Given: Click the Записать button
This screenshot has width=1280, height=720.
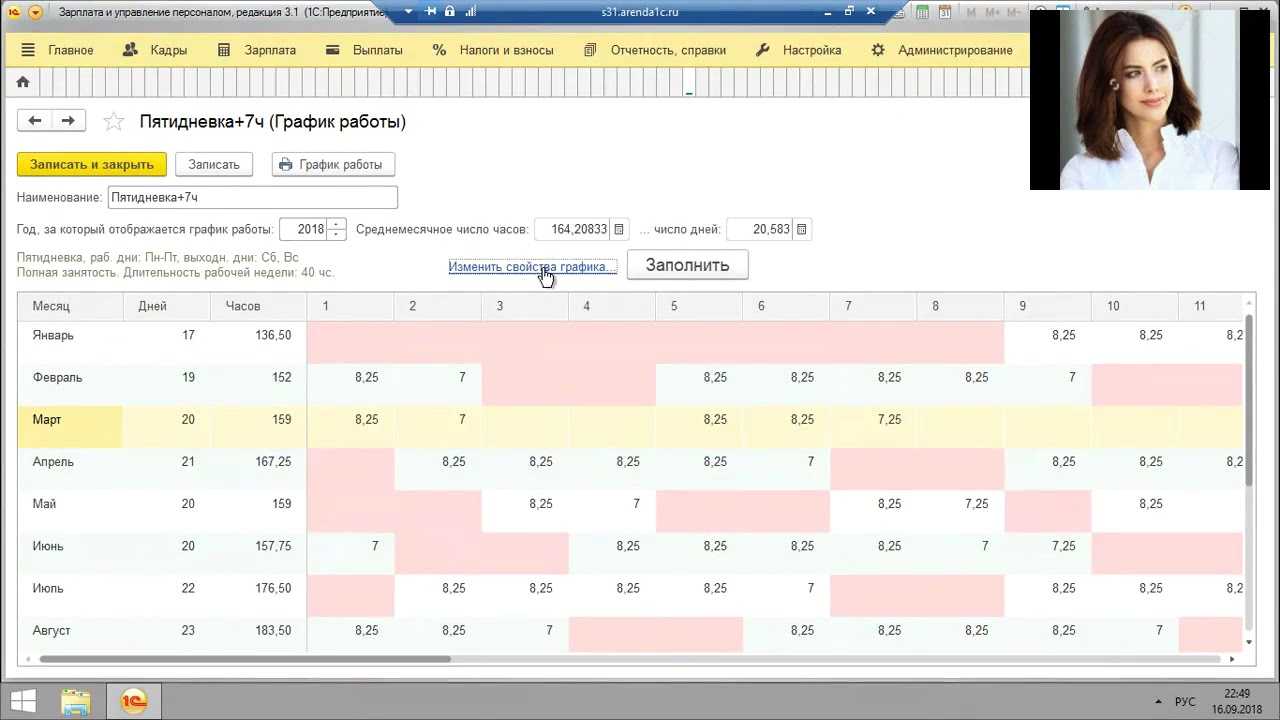Looking at the screenshot, I should pyautogui.click(x=214, y=165).
